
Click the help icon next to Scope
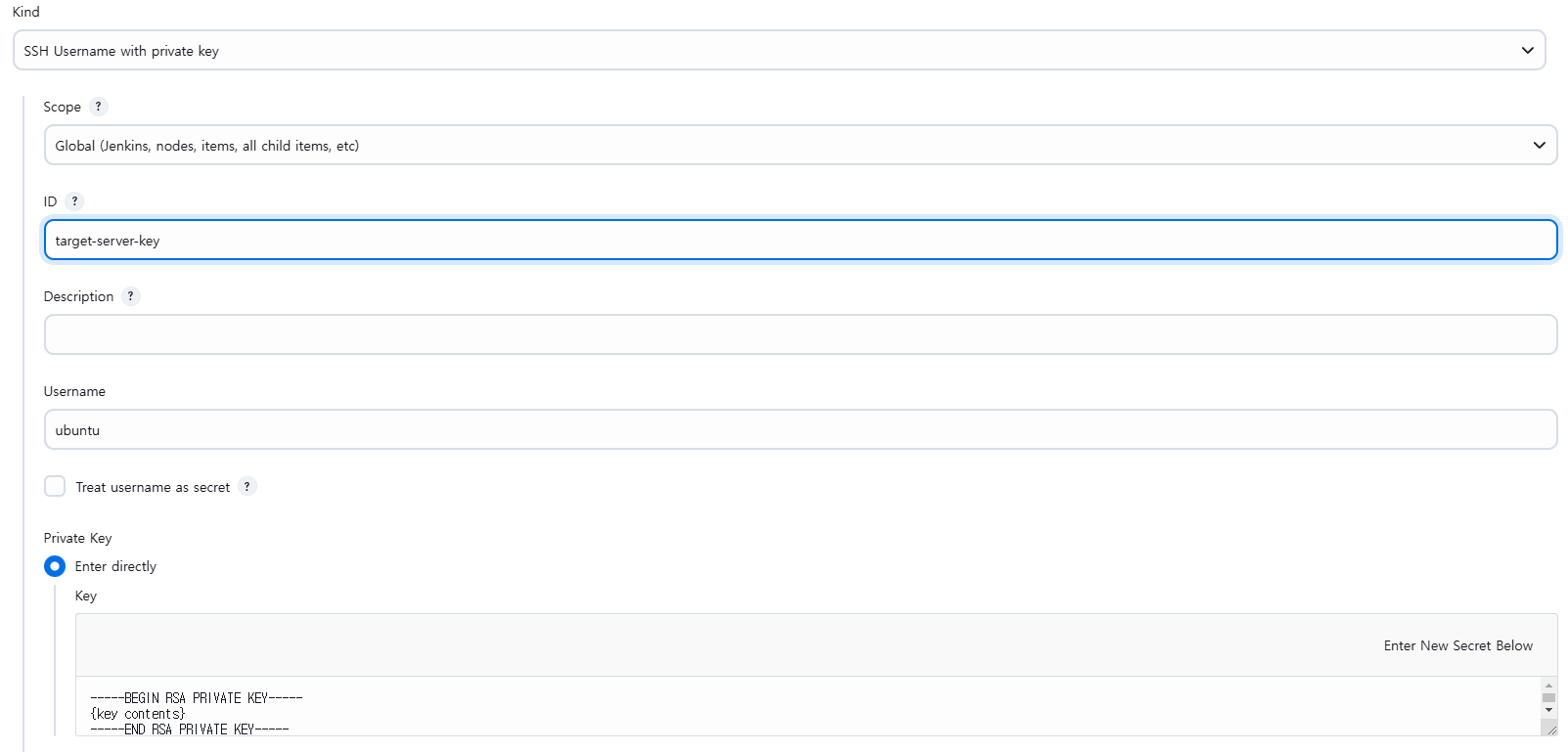pyautogui.click(x=98, y=107)
